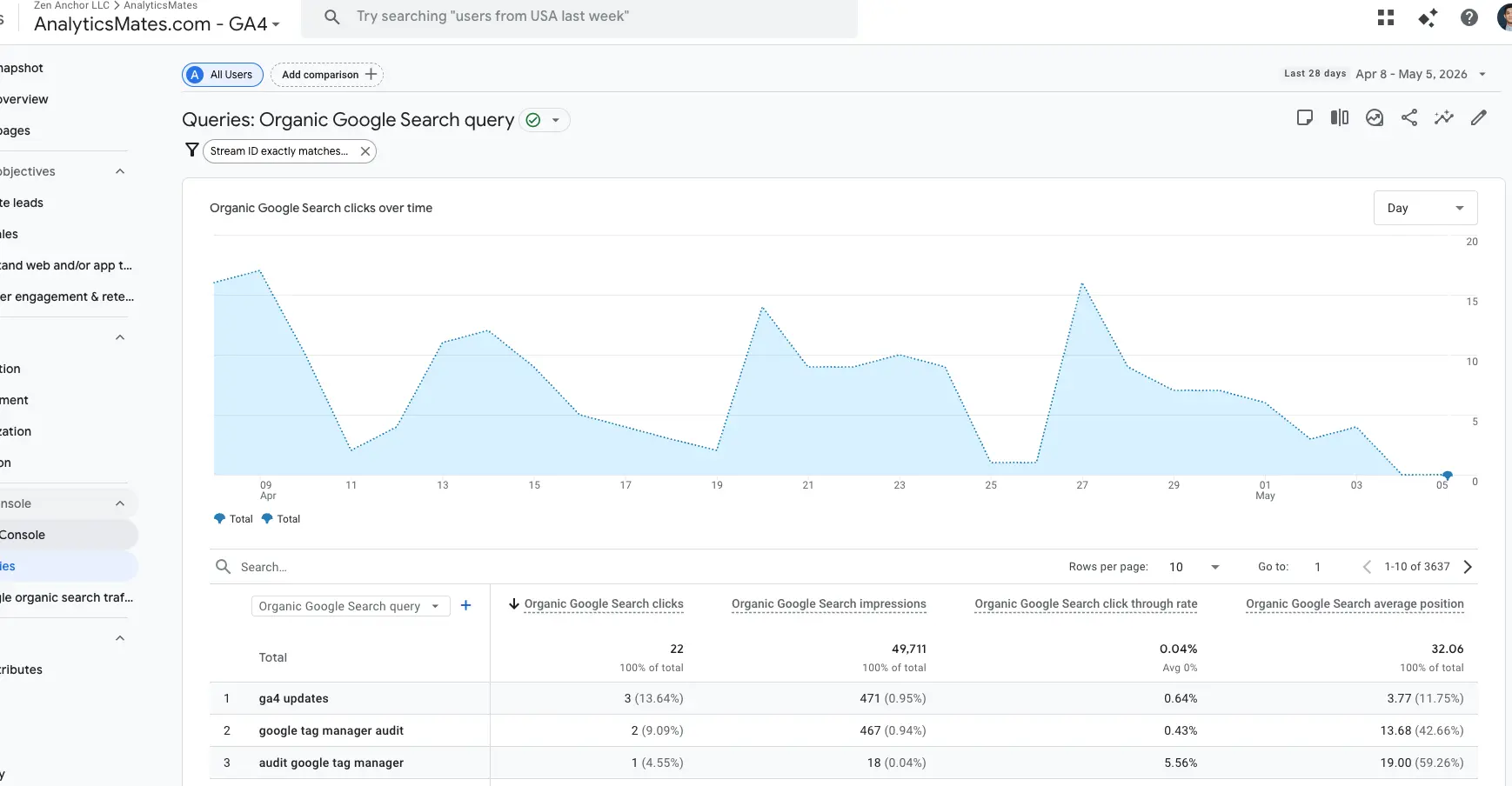
Task: Click the table search magnifier icon
Action: [224, 567]
